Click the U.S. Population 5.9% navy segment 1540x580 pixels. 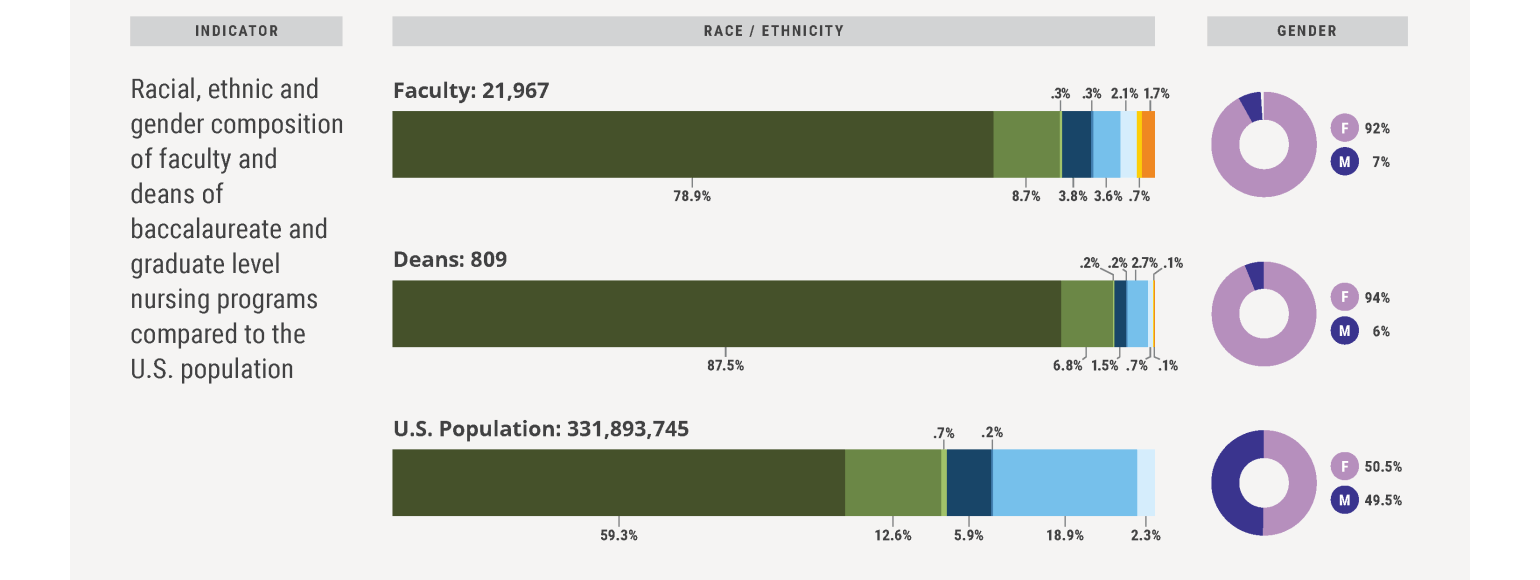point(968,482)
